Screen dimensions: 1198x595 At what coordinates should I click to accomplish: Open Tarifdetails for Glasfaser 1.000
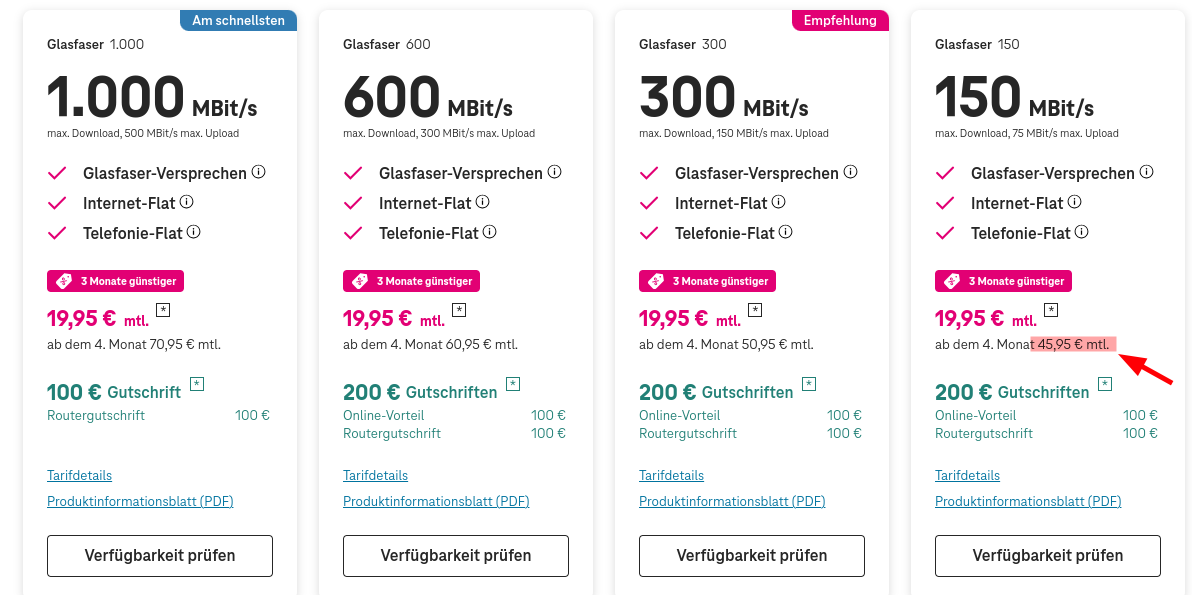(x=79, y=475)
